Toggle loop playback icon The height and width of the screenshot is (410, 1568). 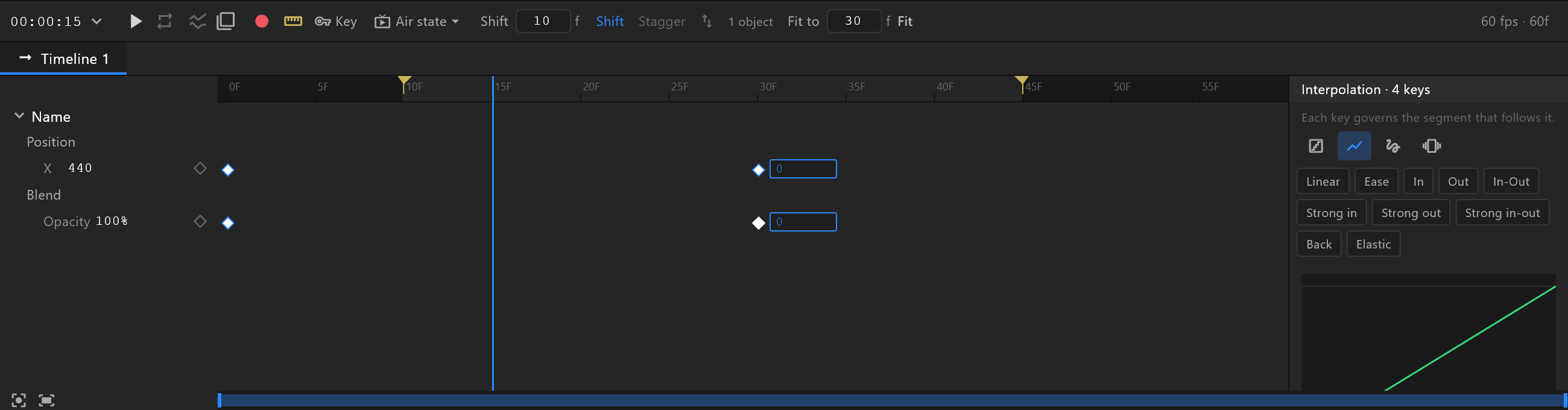165,21
